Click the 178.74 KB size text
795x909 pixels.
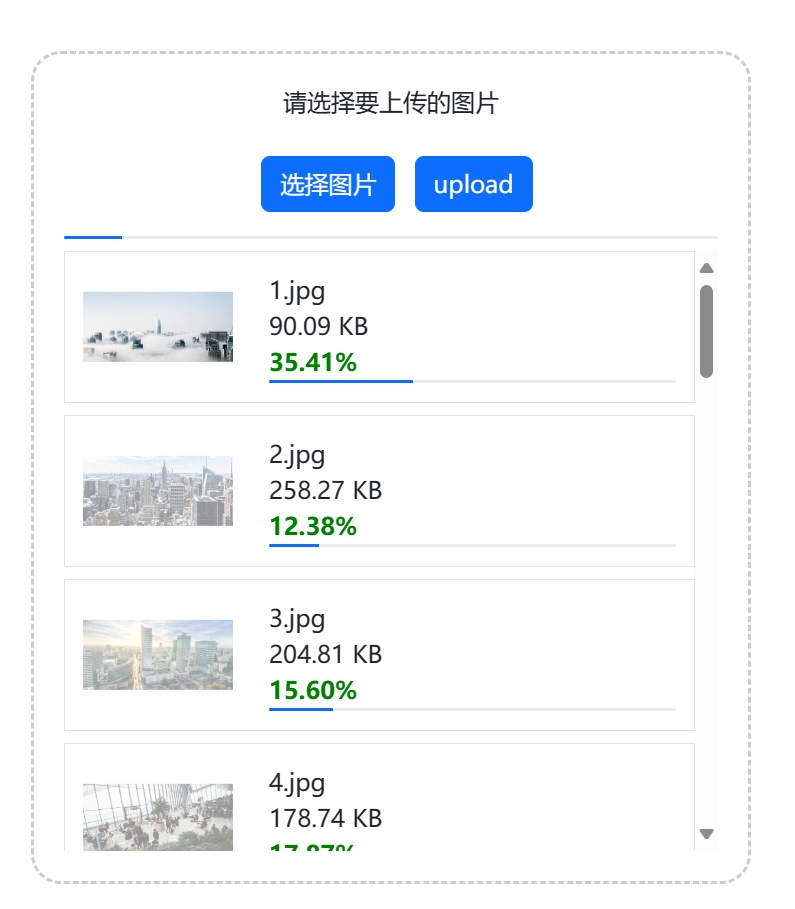pyautogui.click(x=326, y=819)
